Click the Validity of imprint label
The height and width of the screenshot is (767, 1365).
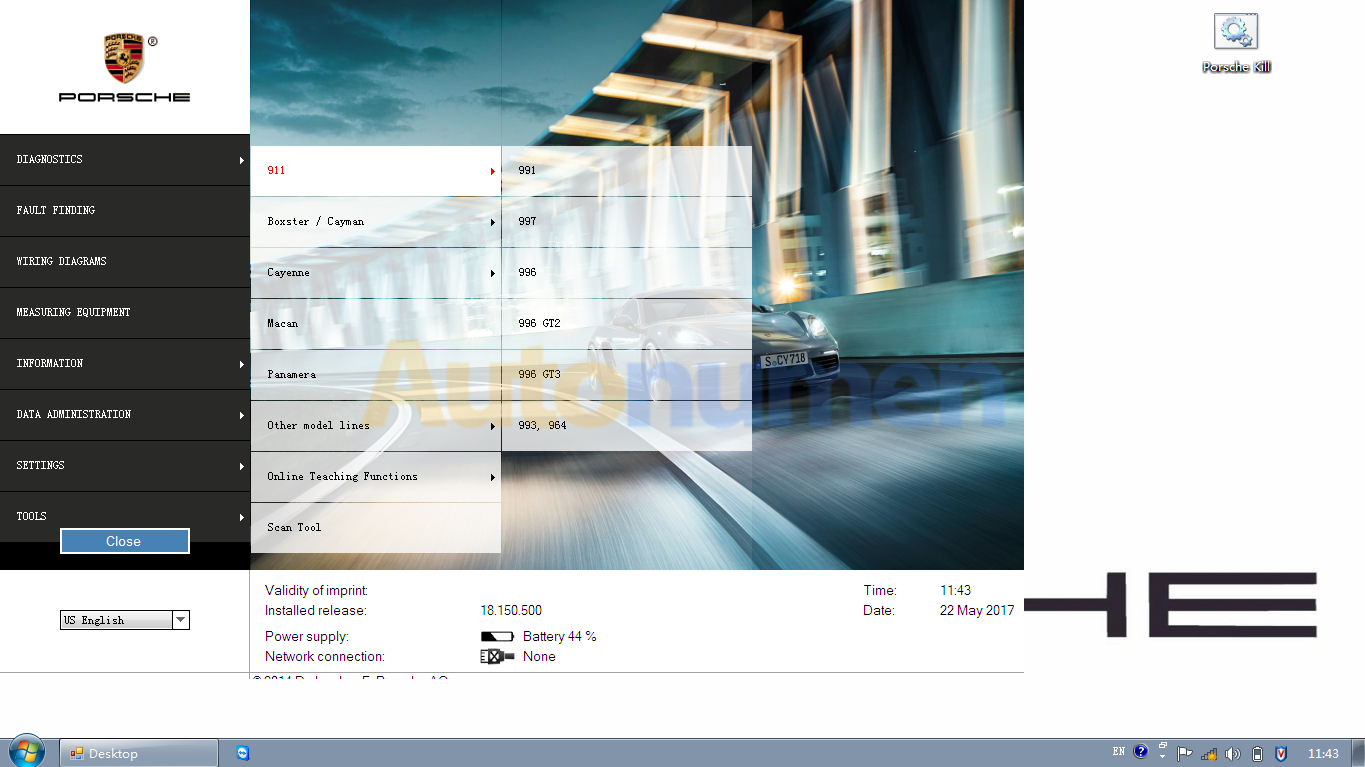coord(316,590)
